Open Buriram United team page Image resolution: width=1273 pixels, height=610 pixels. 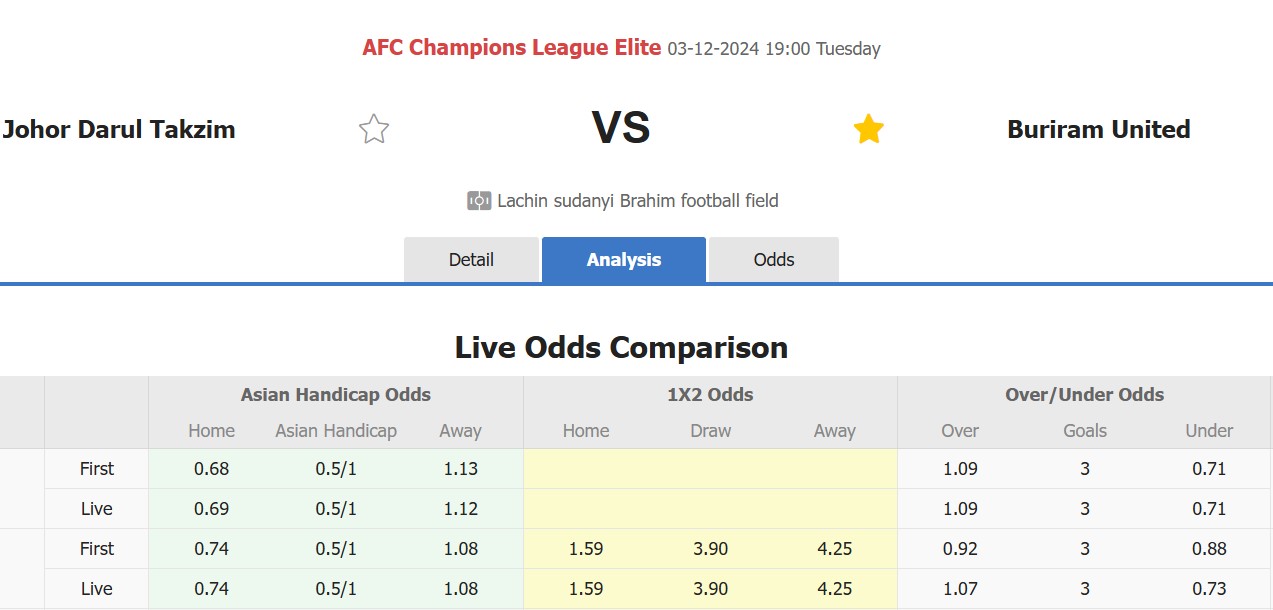point(1099,129)
